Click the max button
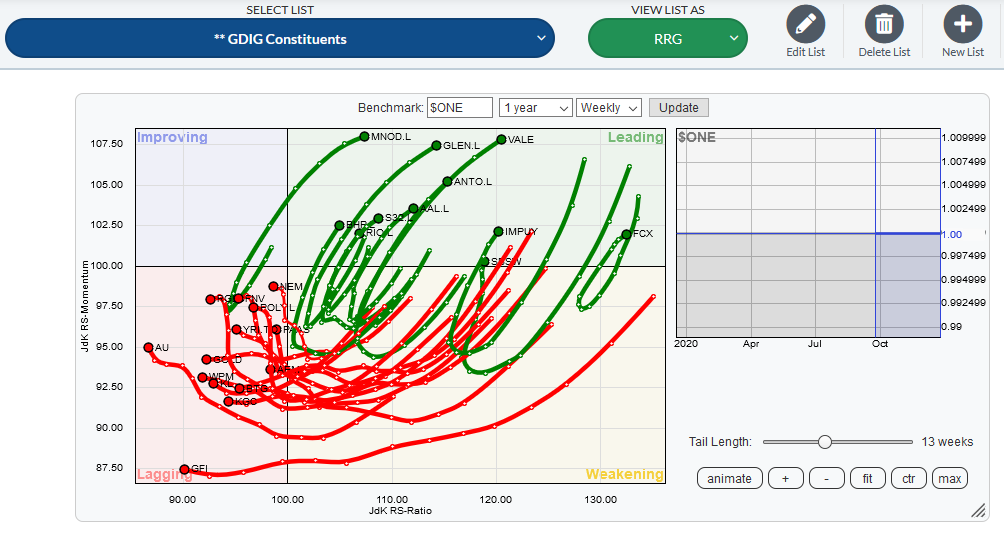This screenshot has width=1004, height=533. click(x=950, y=479)
